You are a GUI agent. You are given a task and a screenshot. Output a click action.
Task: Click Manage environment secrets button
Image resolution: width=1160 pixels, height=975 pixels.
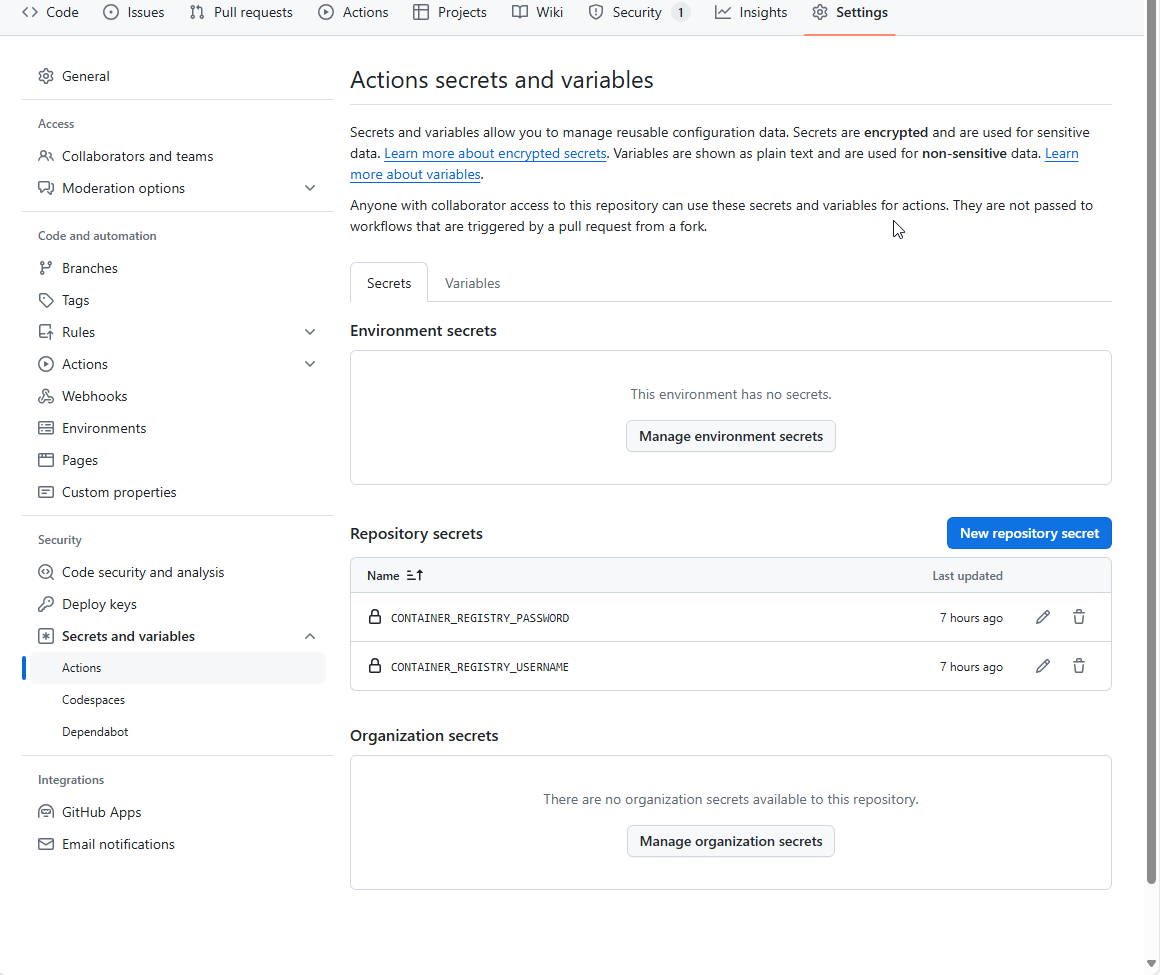pos(731,436)
